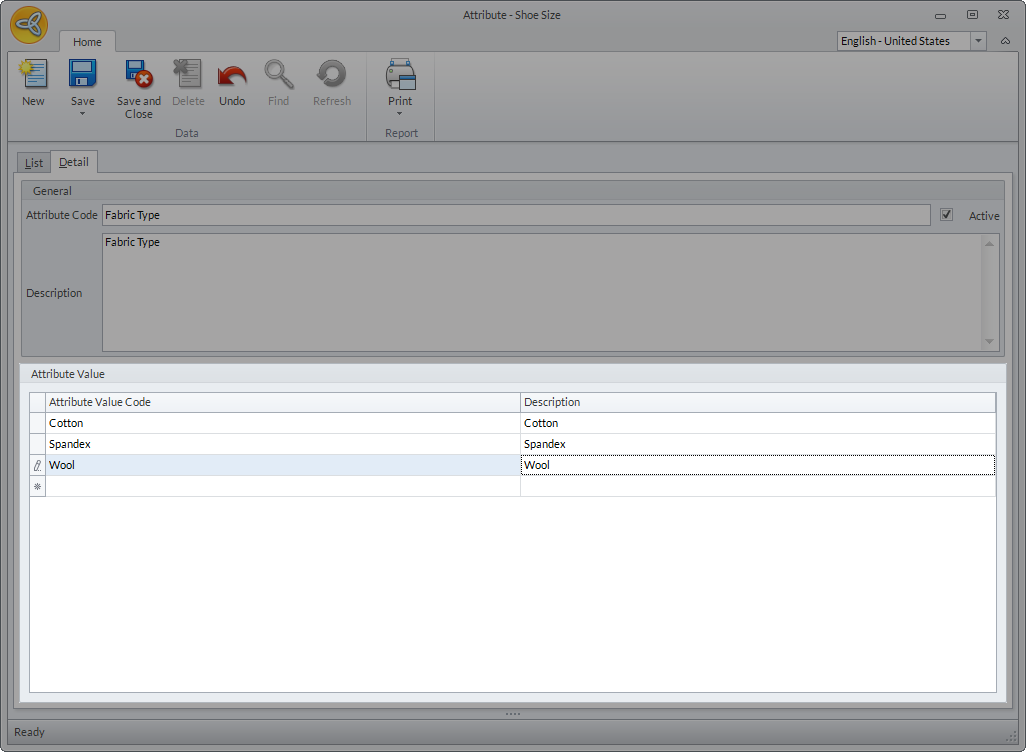
Task: Expand the Print dropdown arrow
Action: pos(400,114)
